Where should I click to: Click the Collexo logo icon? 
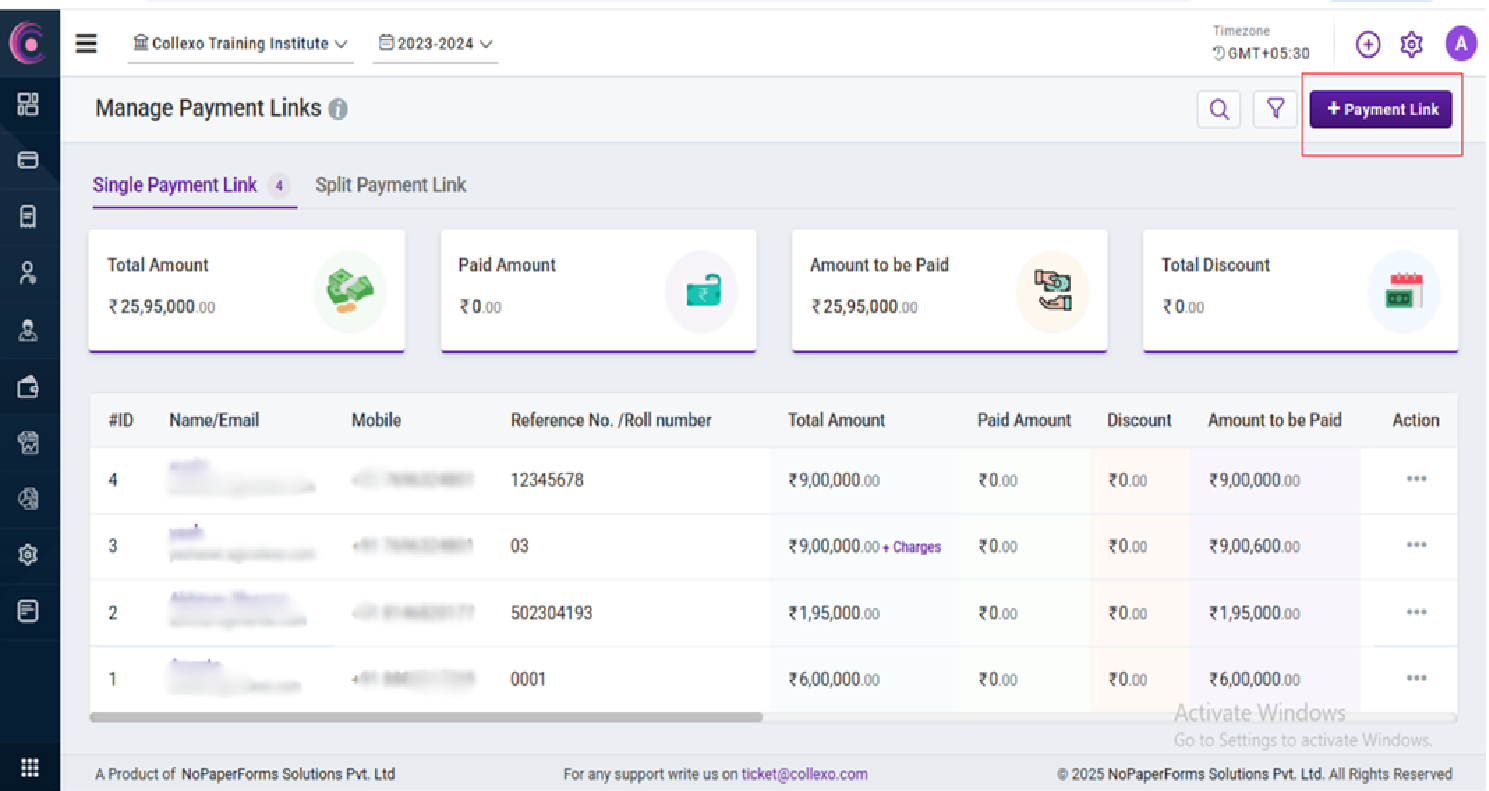(x=29, y=43)
